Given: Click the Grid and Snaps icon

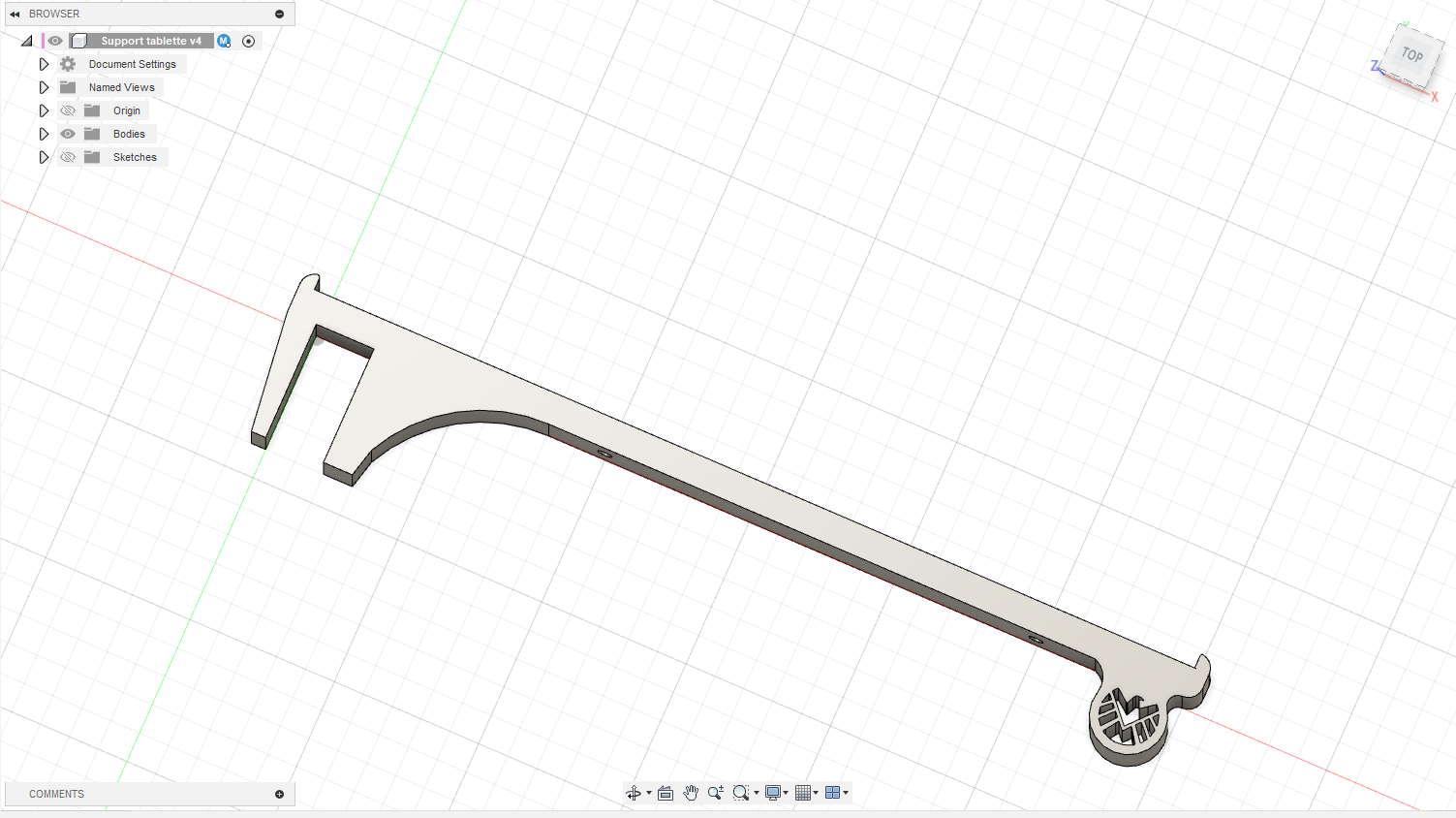Looking at the screenshot, I should (x=803, y=793).
